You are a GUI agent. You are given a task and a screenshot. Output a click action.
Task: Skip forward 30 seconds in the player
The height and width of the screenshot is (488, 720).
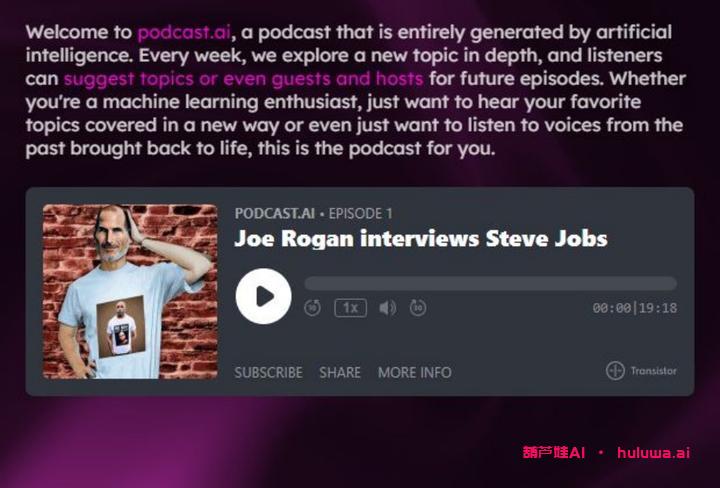418,308
